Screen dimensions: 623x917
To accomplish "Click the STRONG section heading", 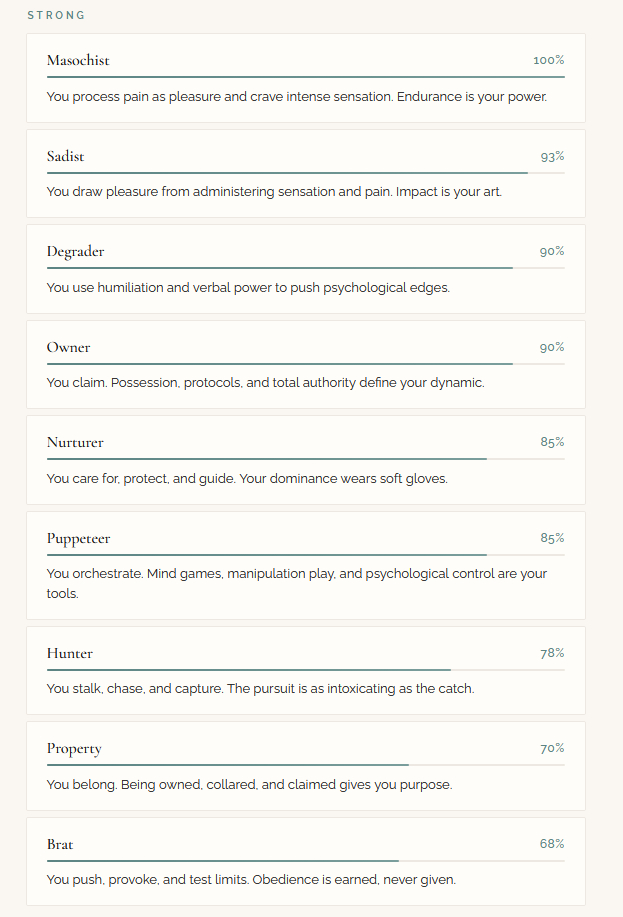I will click(x=56, y=16).
